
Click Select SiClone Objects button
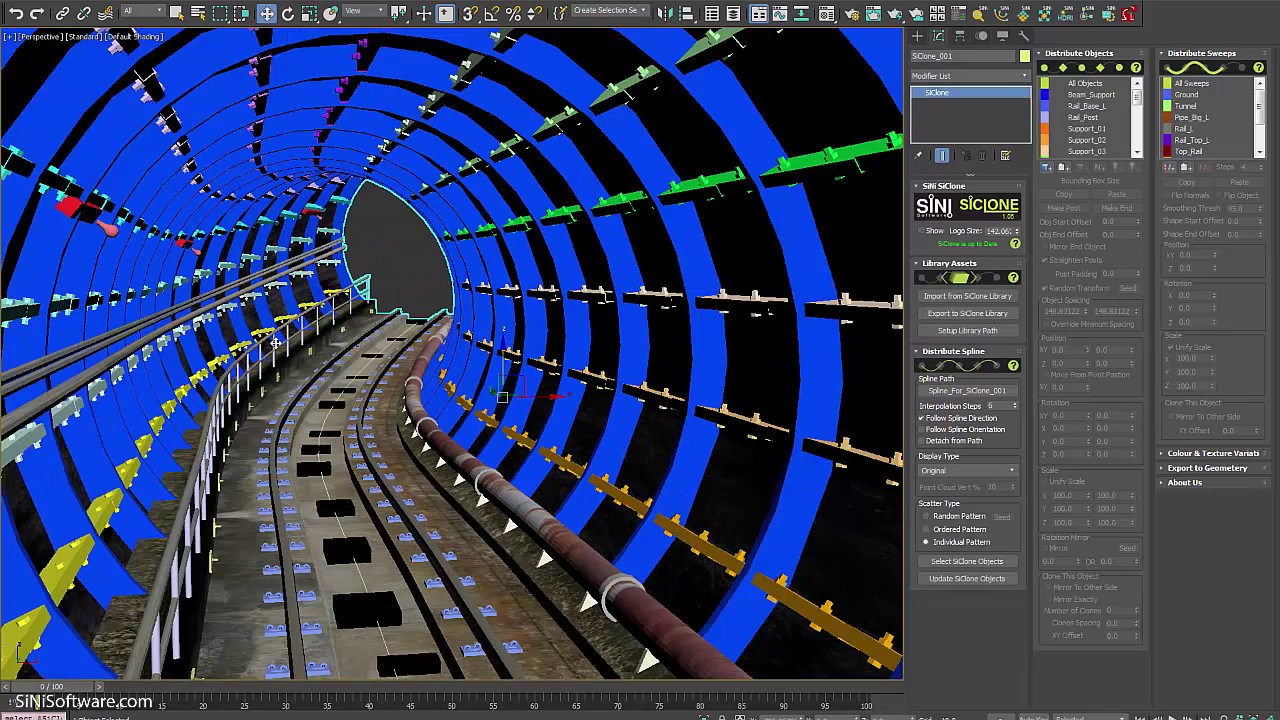point(967,561)
